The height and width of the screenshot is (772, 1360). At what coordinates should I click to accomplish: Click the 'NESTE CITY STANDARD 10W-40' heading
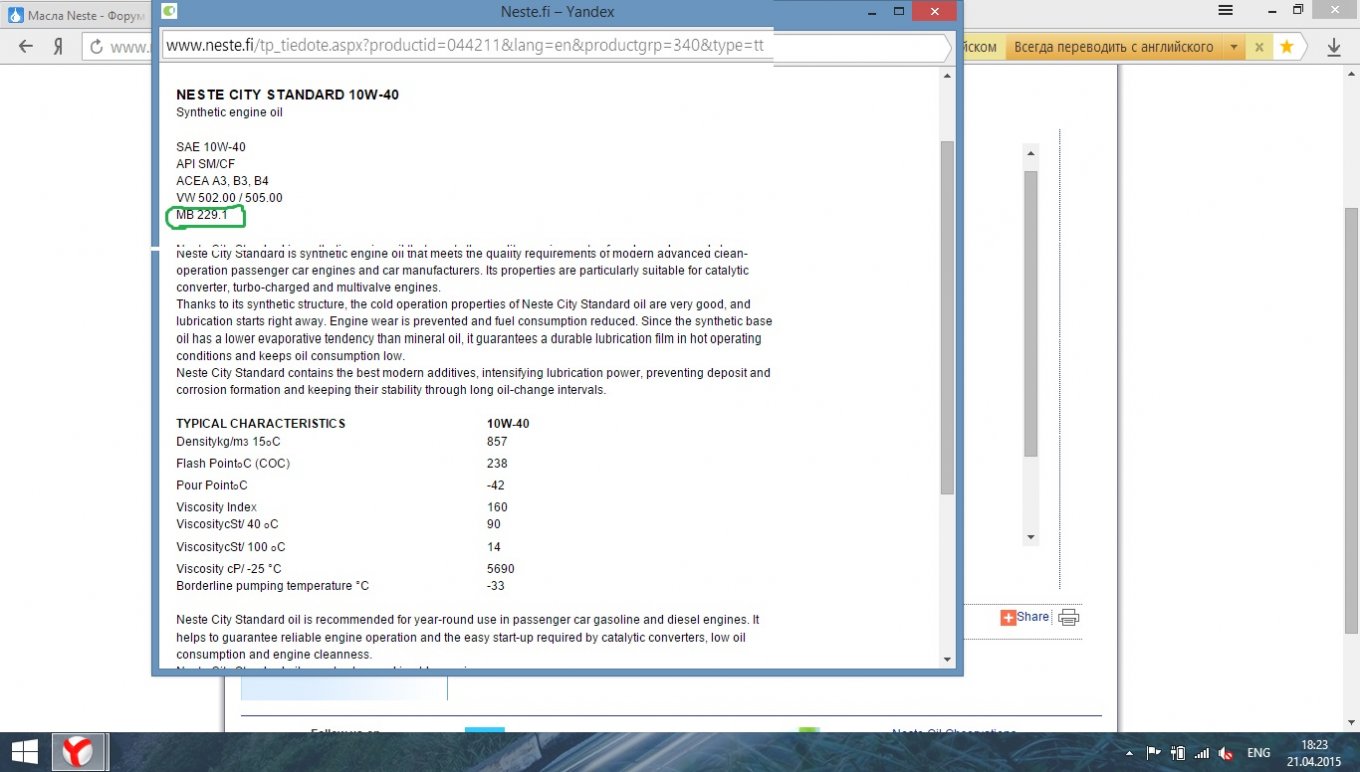pyautogui.click(x=288, y=95)
